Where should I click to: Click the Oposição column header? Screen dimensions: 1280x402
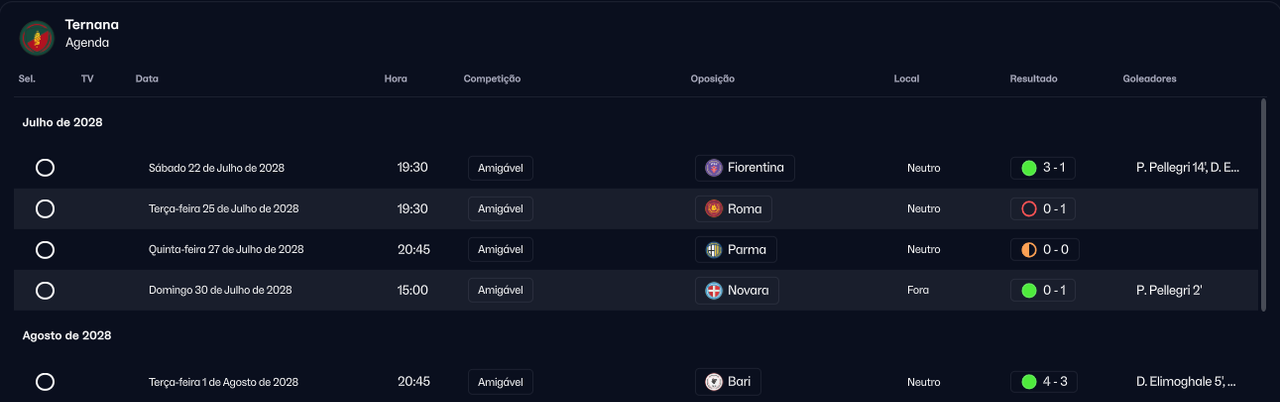[x=712, y=79]
